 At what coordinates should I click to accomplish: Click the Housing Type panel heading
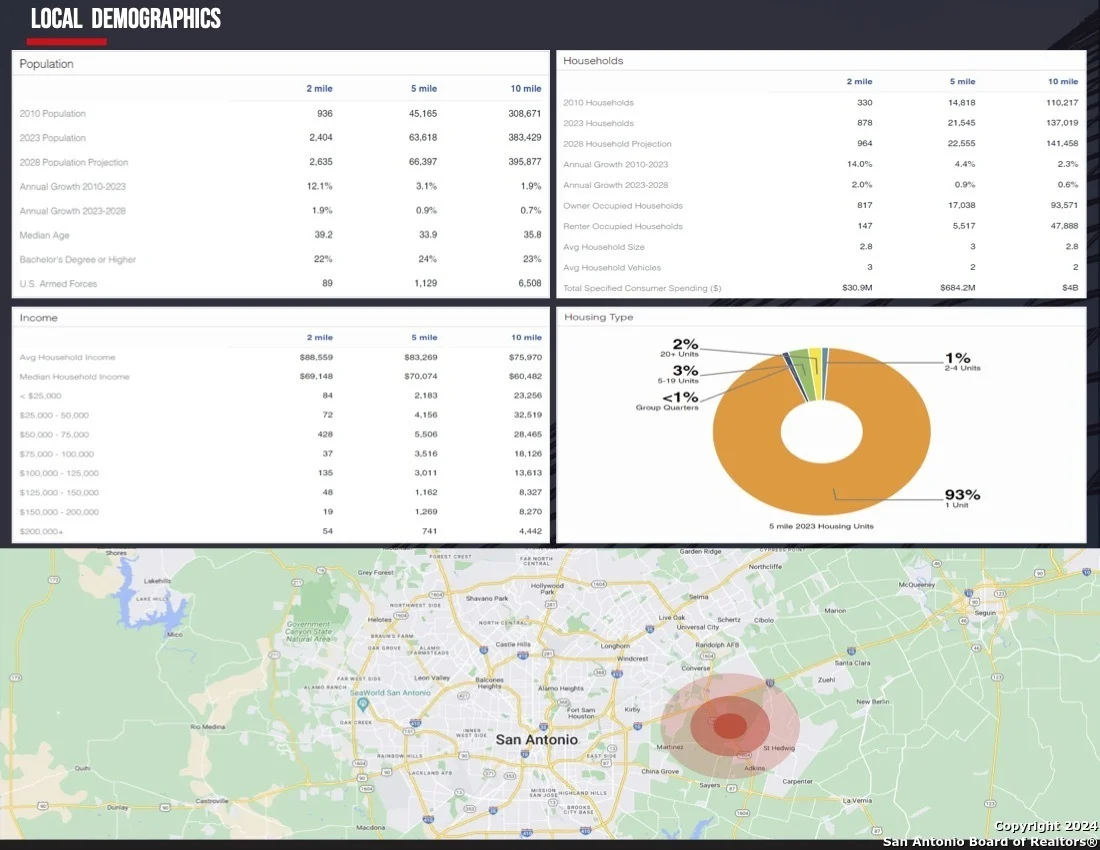pyautogui.click(x=598, y=317)
